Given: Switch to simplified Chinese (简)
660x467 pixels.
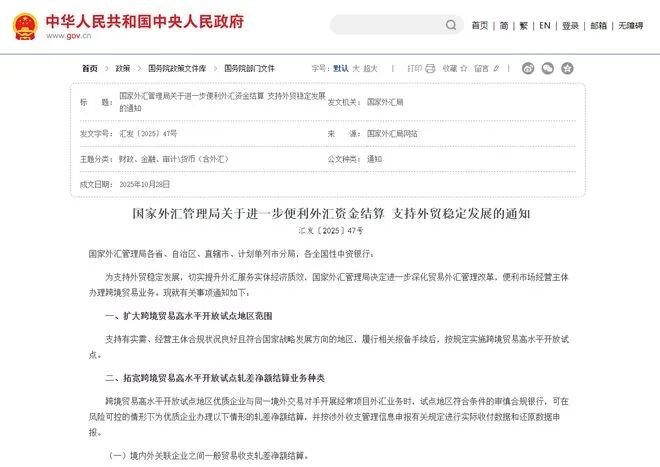Looking at the screenshot, I should 504,26.
